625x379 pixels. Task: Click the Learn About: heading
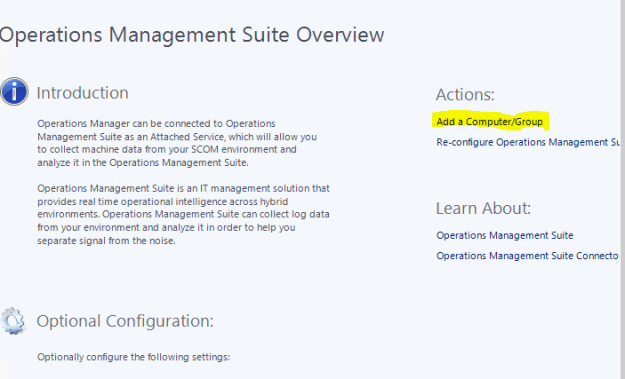tap(483, 208)
